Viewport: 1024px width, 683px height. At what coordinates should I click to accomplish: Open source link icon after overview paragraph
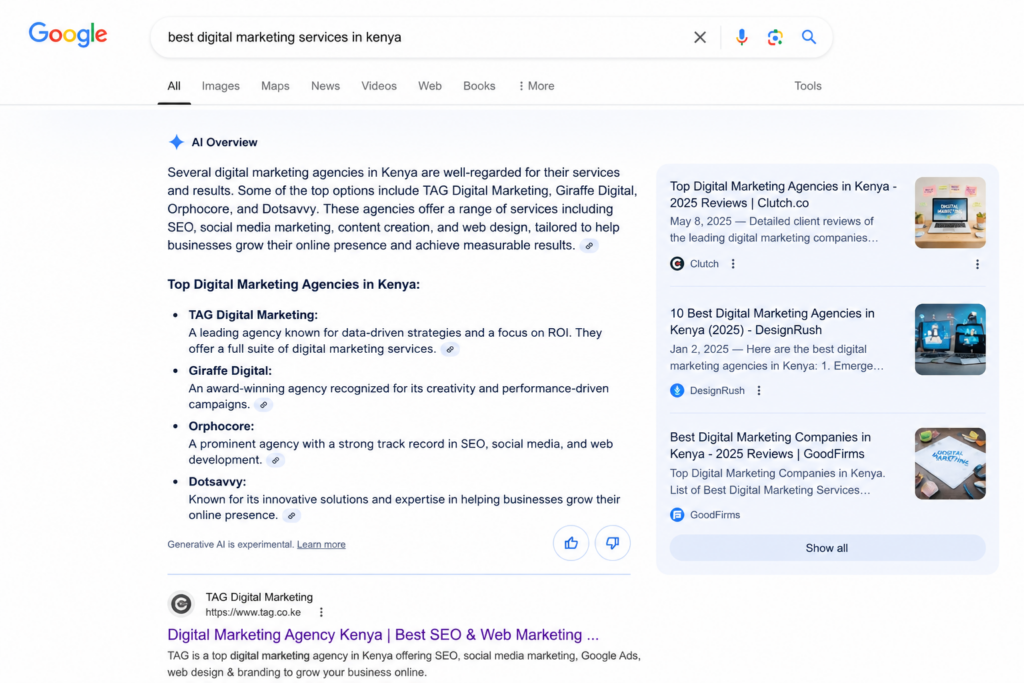click(589, 246)
